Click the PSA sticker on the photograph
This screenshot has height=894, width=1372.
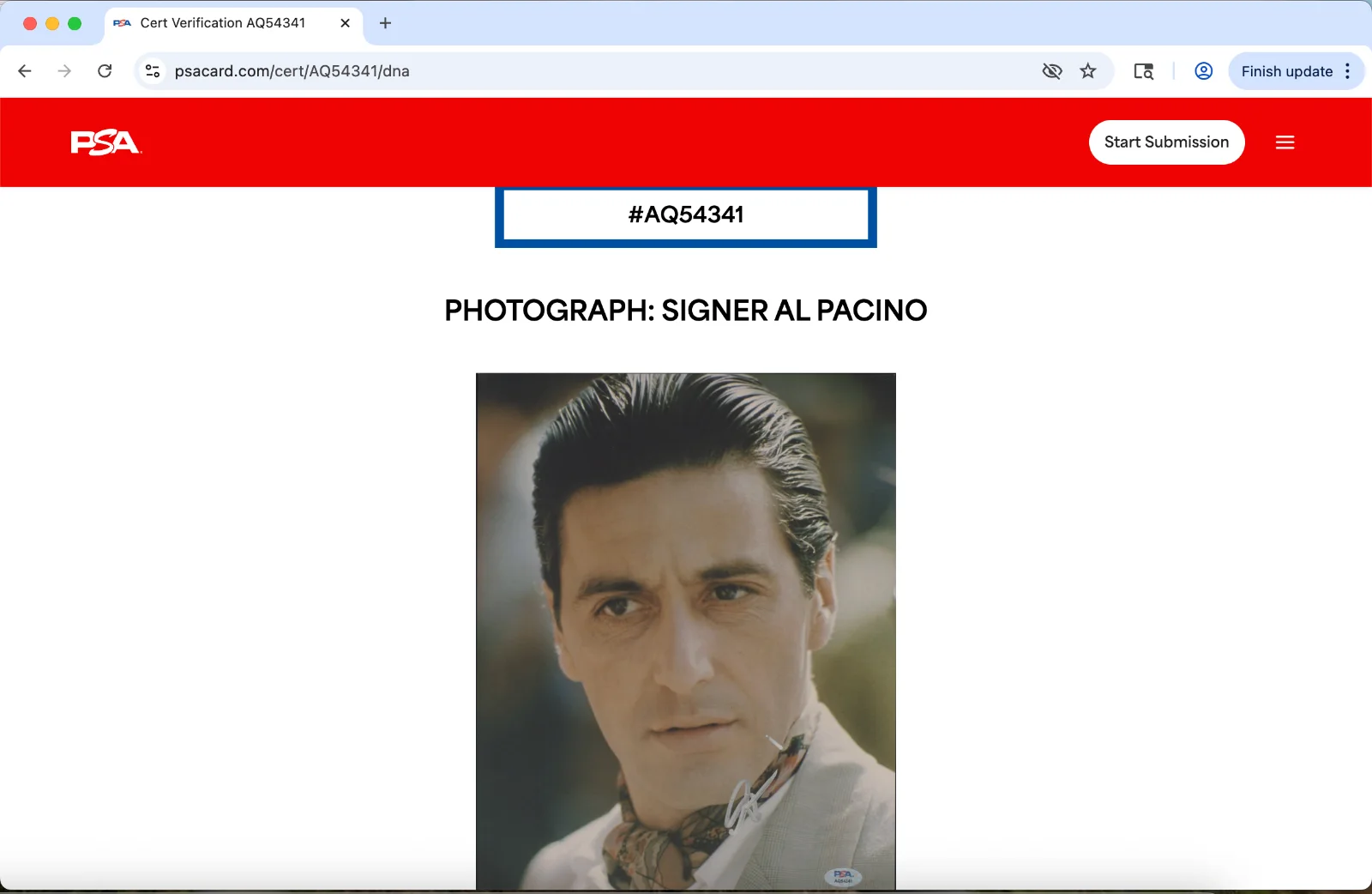click(843, 876)
